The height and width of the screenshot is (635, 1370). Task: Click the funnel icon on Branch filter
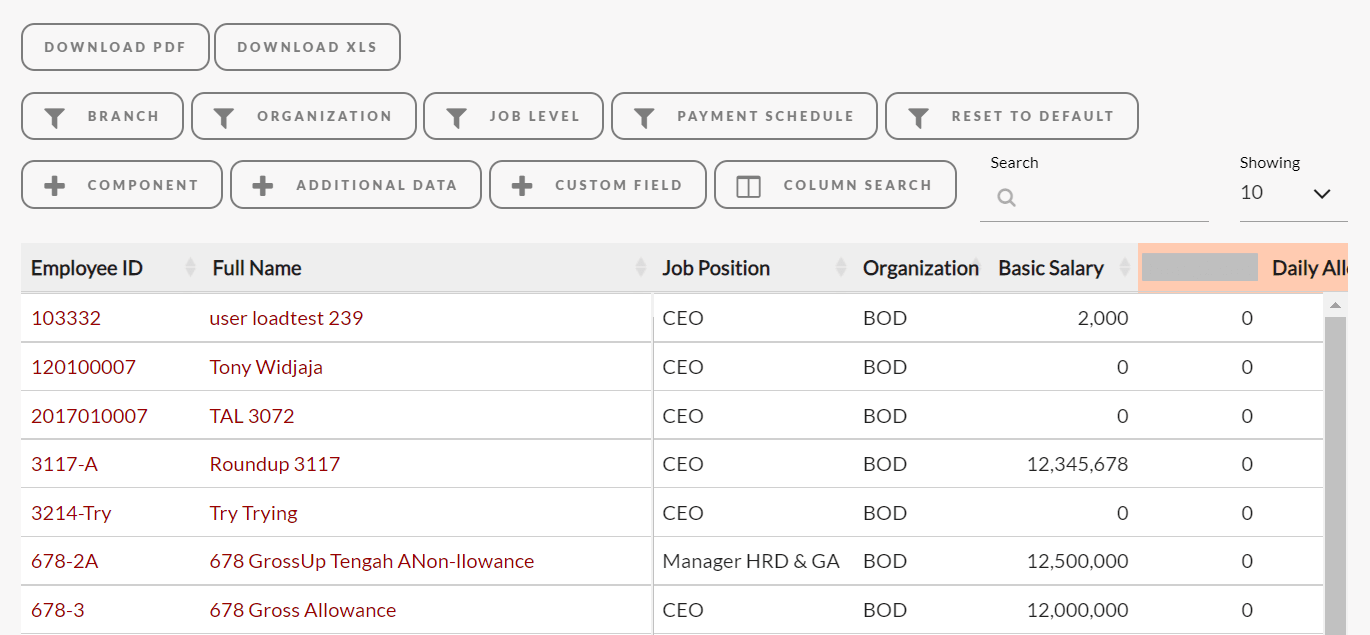56,117
